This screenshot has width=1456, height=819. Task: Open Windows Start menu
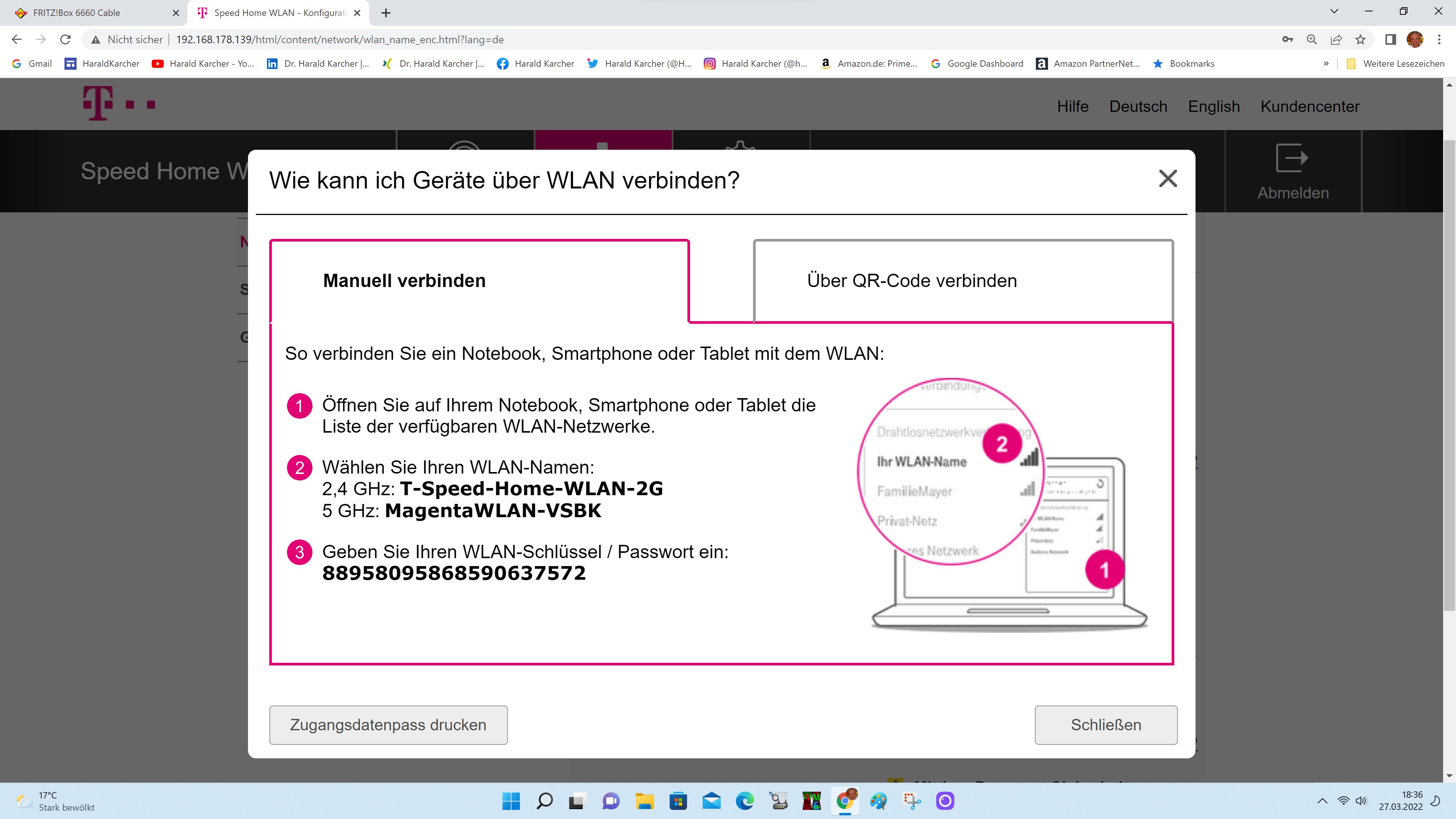tap(511, 800)
